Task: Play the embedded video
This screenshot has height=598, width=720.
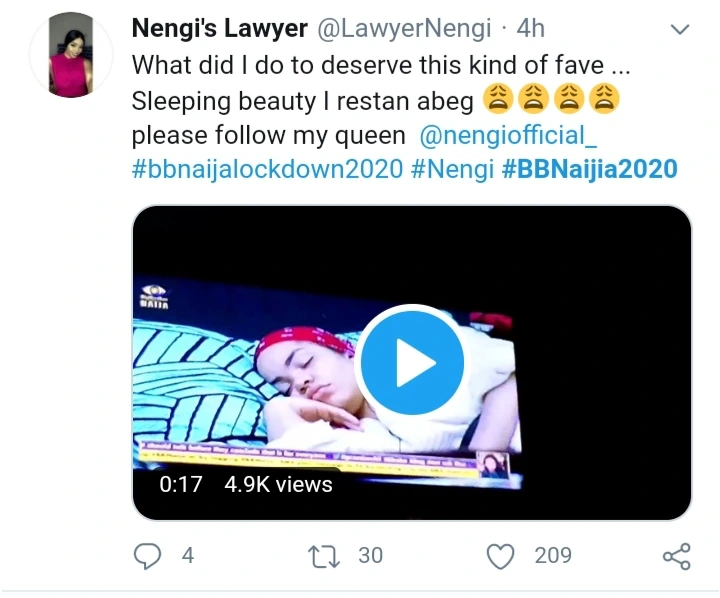Action: pyautogui.click(x=411, y=363)
